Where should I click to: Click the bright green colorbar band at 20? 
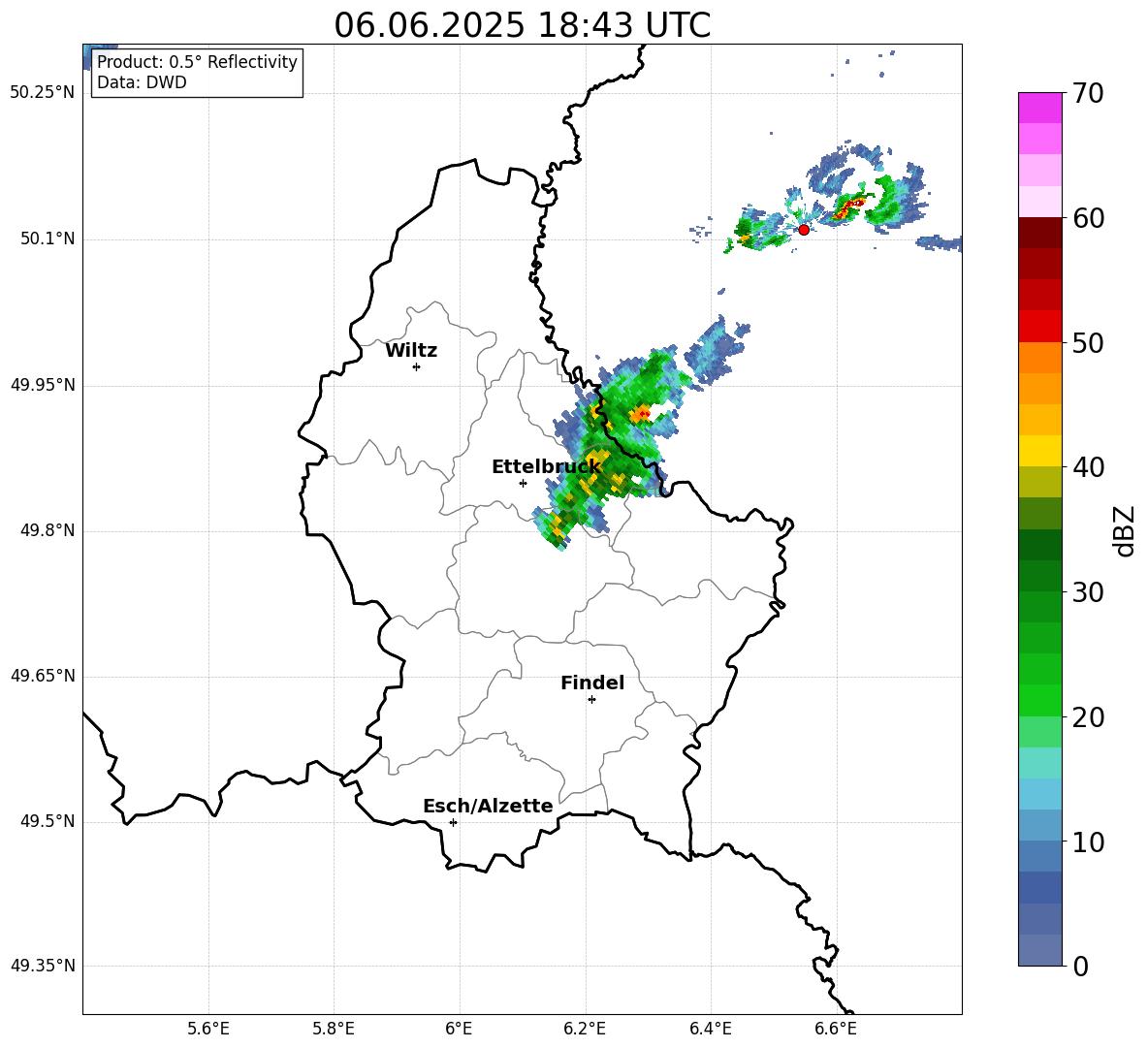pyautogui.click(x=1040, y=700)
